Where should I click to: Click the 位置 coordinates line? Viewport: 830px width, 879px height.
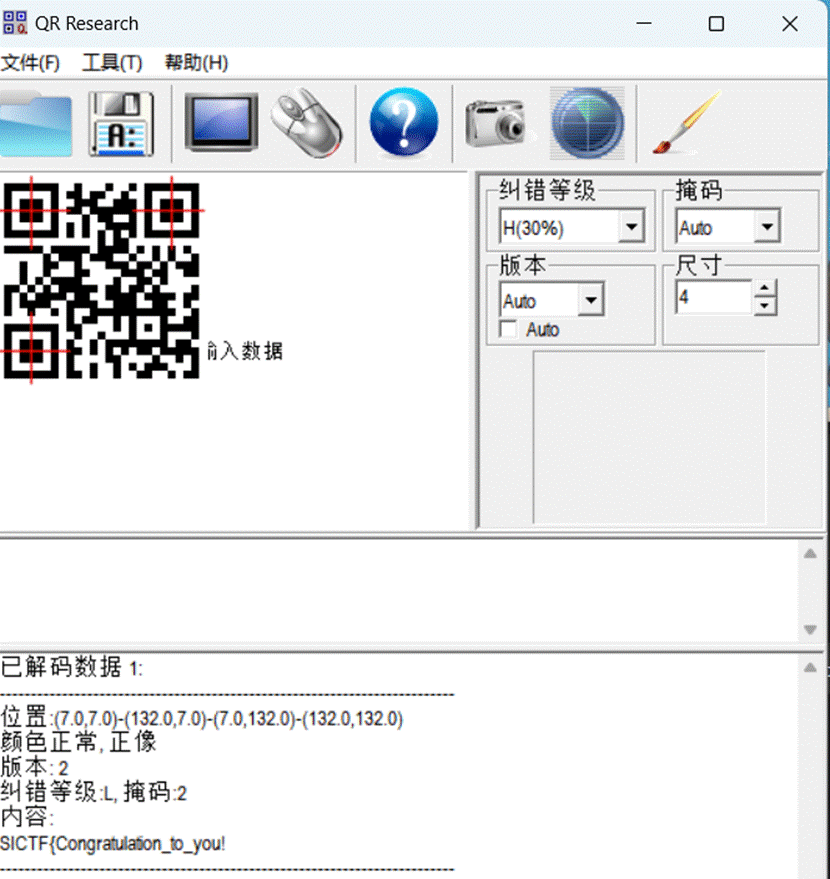pos(202,718)
